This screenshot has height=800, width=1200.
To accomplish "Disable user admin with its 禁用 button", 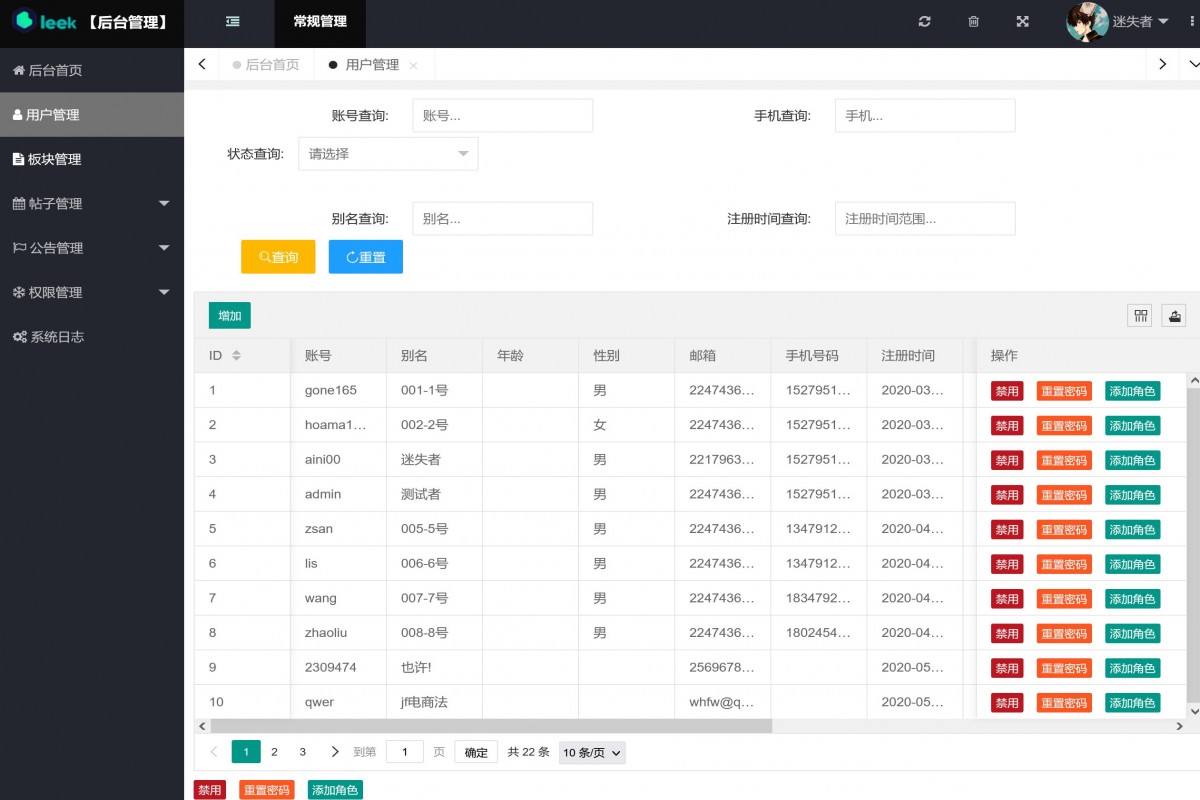I will click(1006, 494).
